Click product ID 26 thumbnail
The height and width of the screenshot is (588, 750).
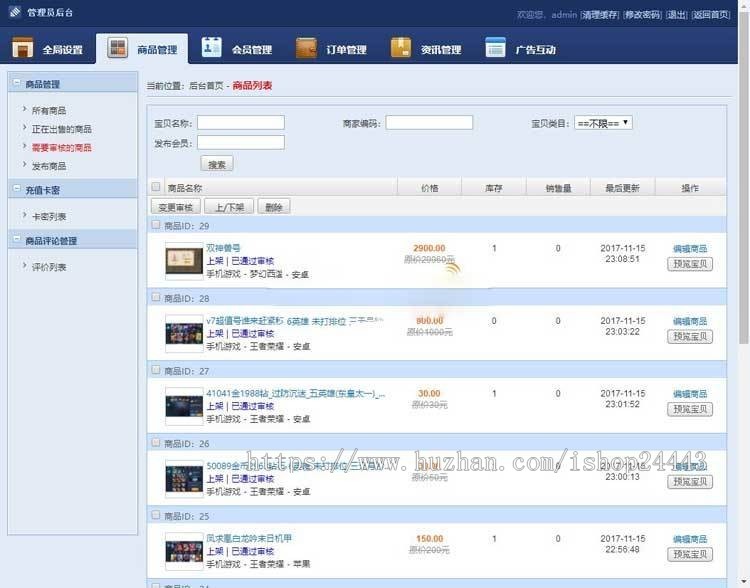click(184, 479)
